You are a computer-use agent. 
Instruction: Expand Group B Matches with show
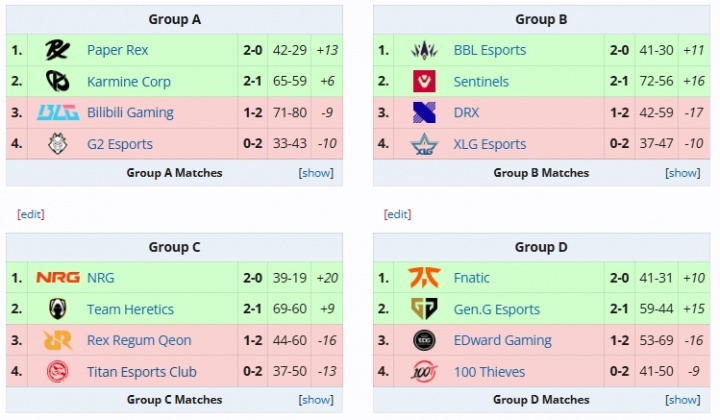click(683, 173)
